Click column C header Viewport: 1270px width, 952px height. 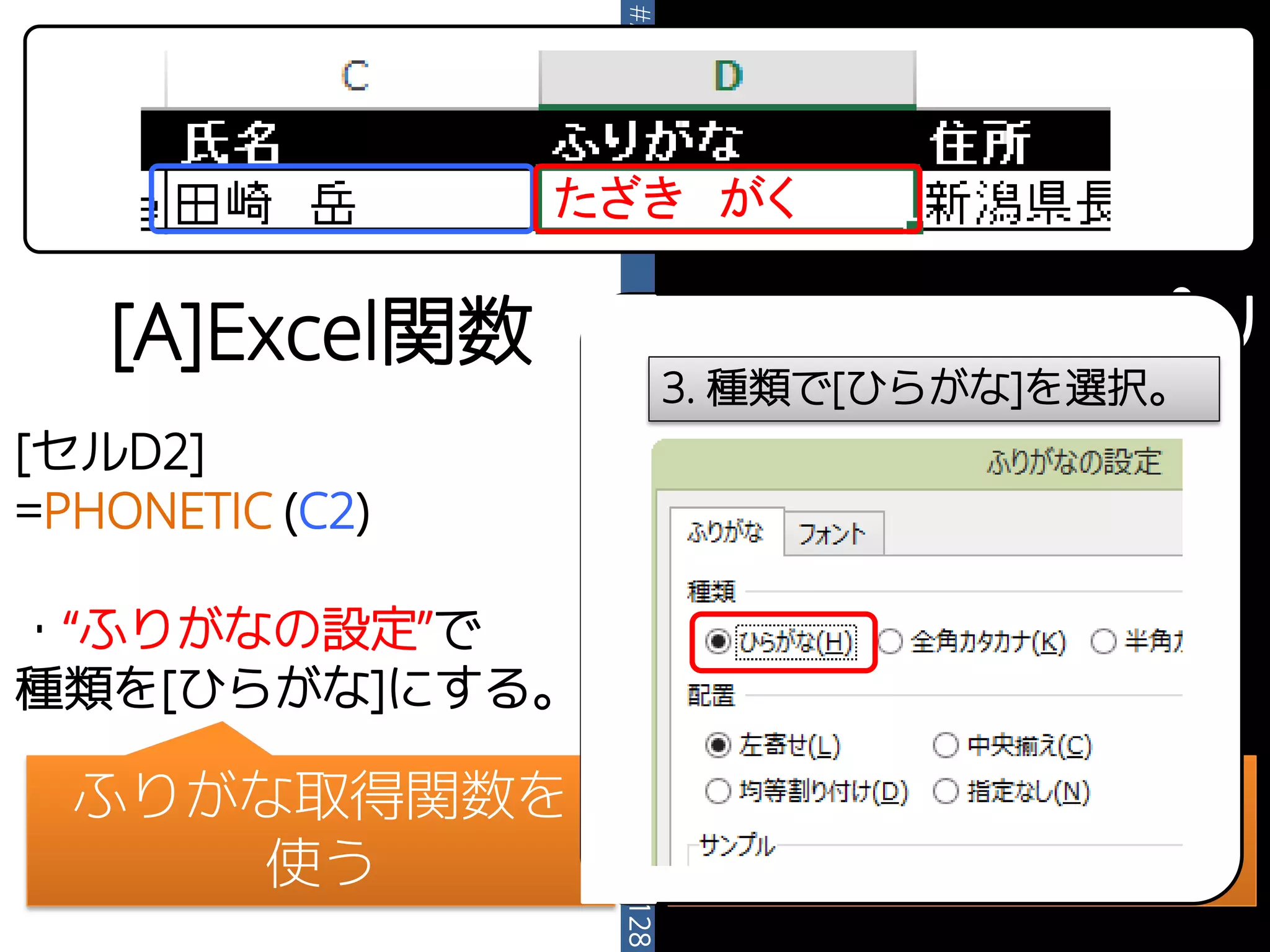pyautogui.click(x=353, y=77)
